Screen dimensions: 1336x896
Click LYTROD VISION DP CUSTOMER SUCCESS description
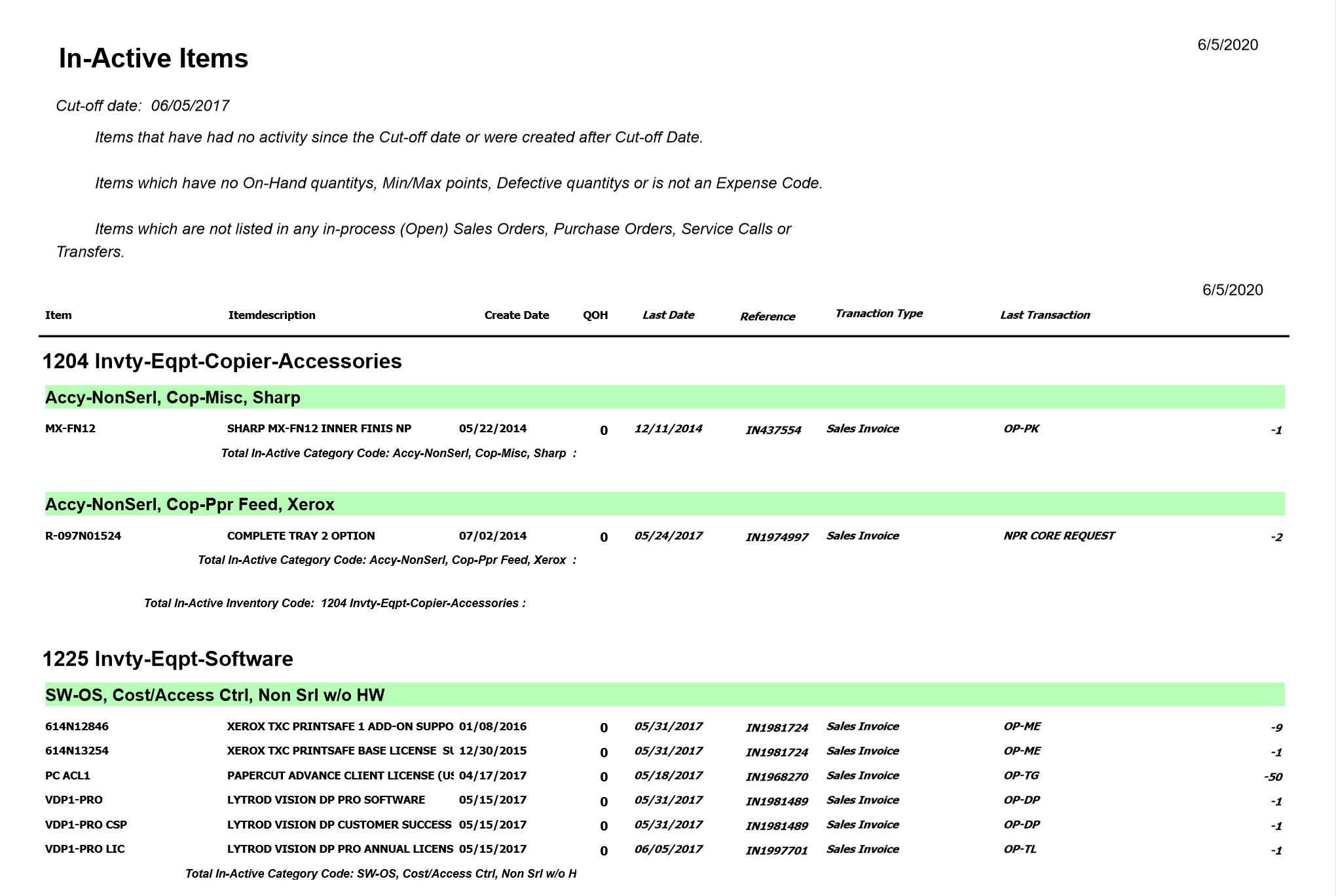click(x=339, y=825)
